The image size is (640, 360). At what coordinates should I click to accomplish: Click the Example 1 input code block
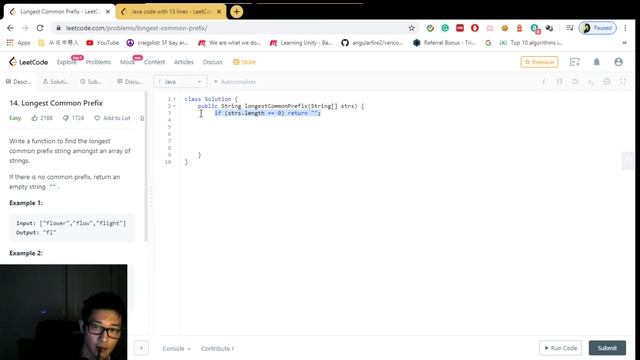[x=71, y=228]
